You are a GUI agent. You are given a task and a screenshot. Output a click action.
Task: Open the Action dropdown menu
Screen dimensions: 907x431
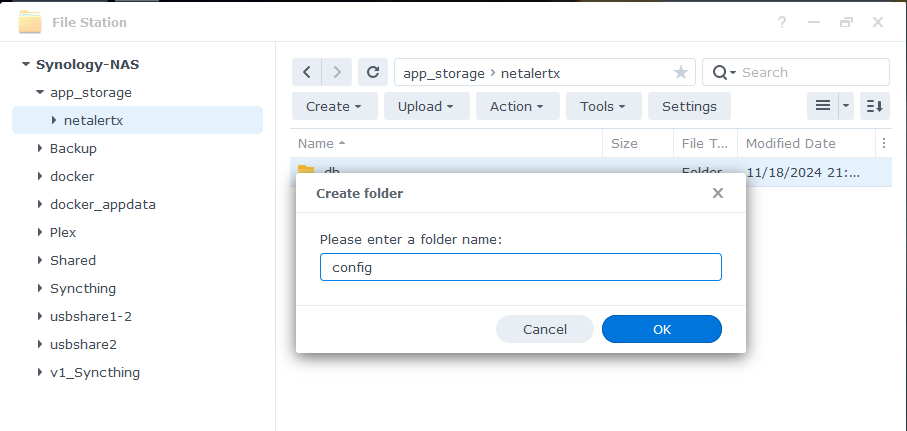pyautogui.click(x=516, y=106)
